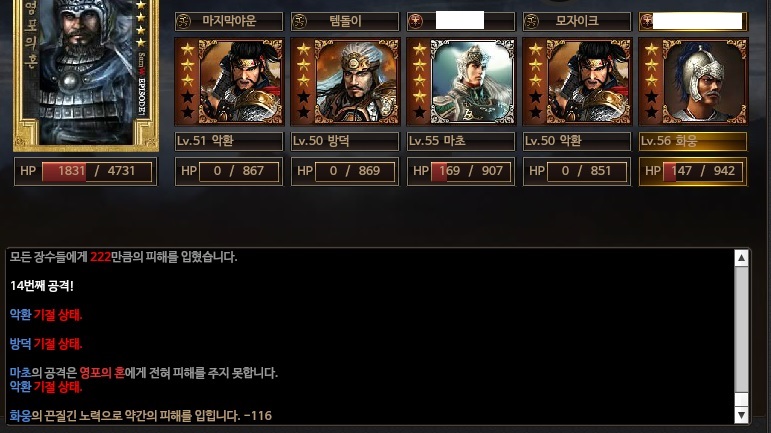The height and width of the screenshot is (433, 771).
Task: Click the boss HP bar 1831 / 4731
Action: (86, 171)
